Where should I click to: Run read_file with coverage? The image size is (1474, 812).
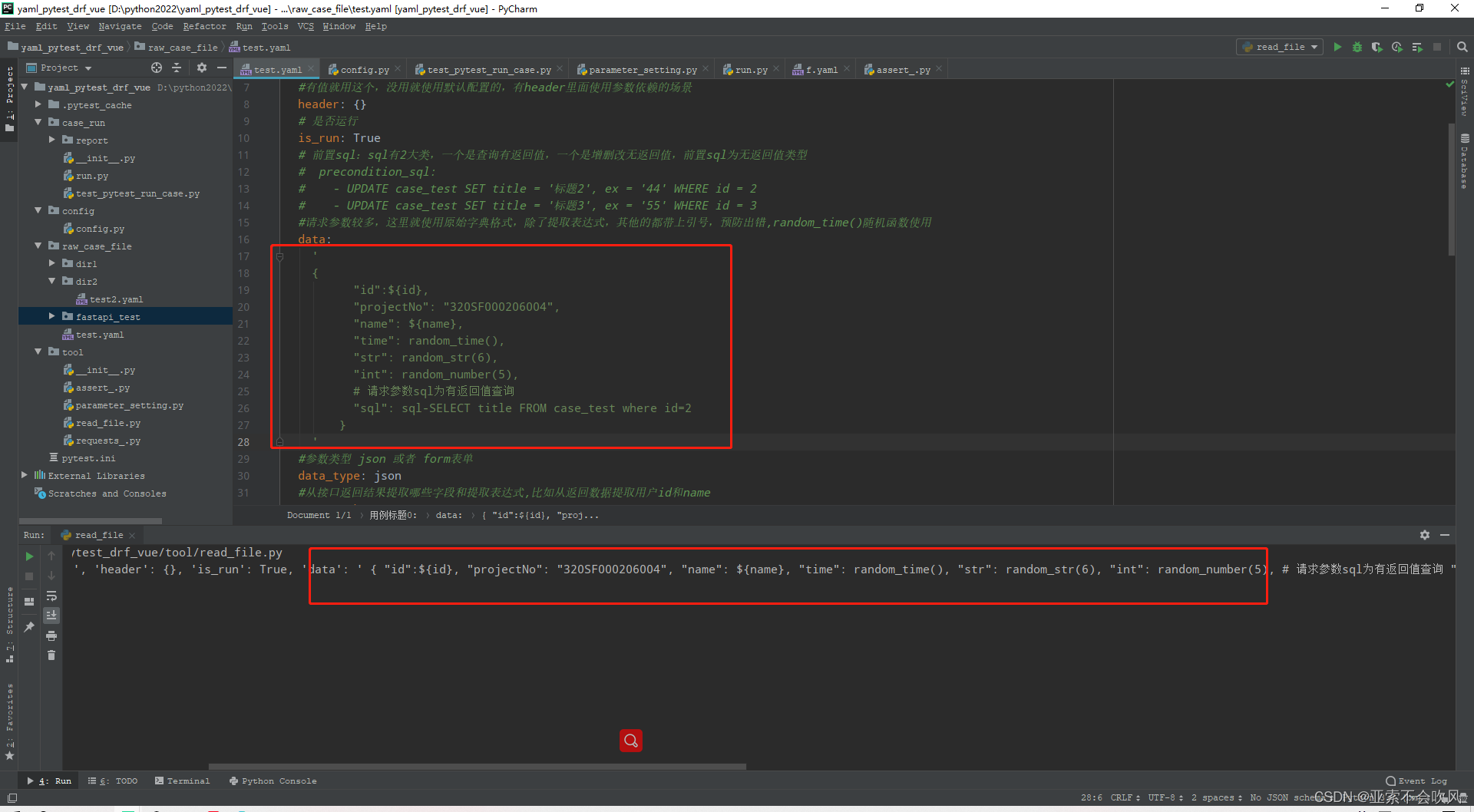[1377, 48]
